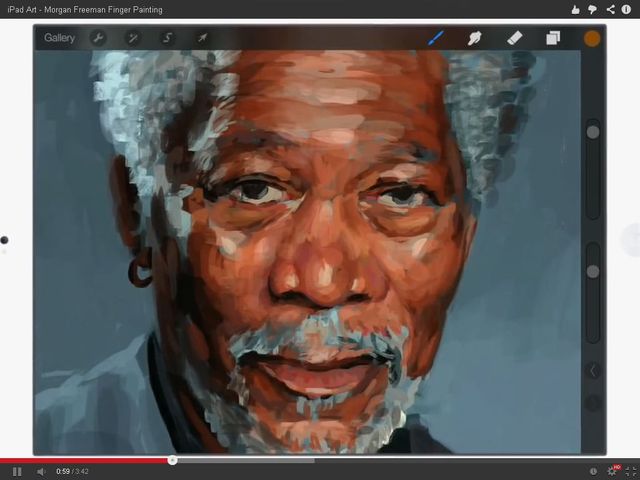
Task: Pick the Eraser tool
Action: coord(514,38)
